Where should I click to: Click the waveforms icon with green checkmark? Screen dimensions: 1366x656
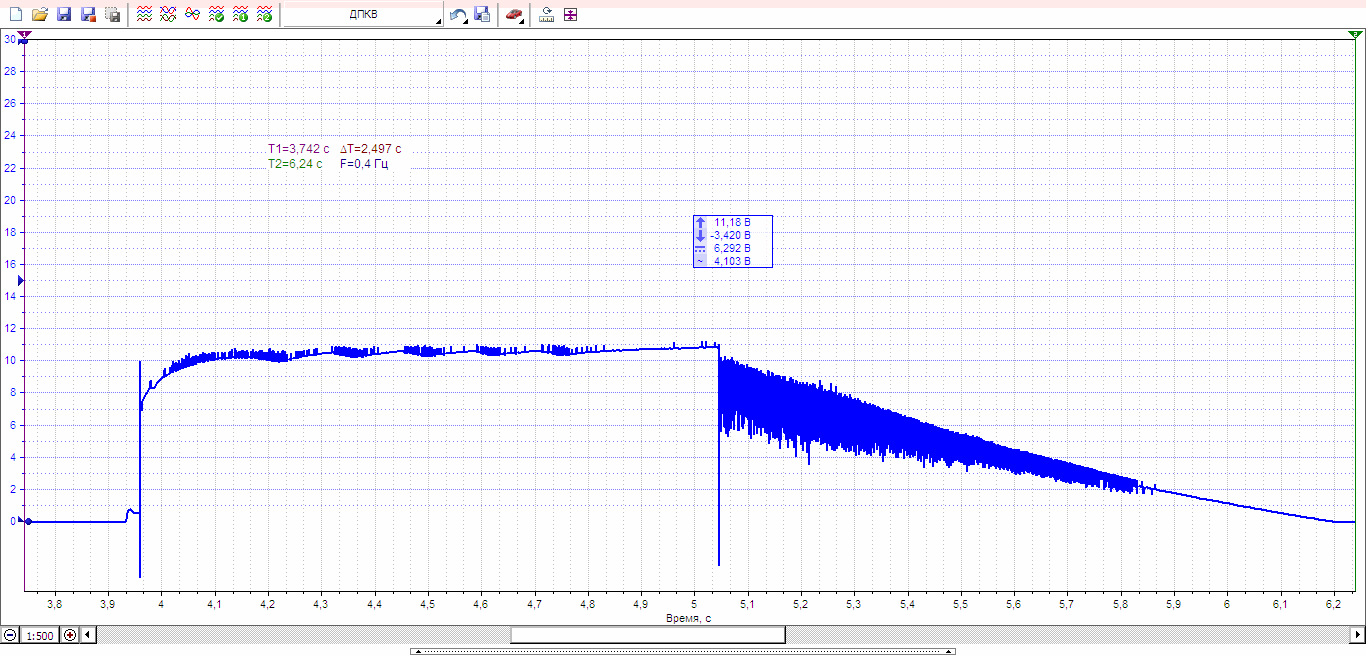pos(216,15)
